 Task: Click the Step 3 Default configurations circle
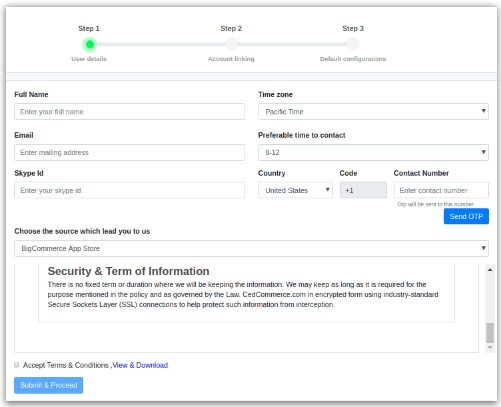tap(353, 44)
